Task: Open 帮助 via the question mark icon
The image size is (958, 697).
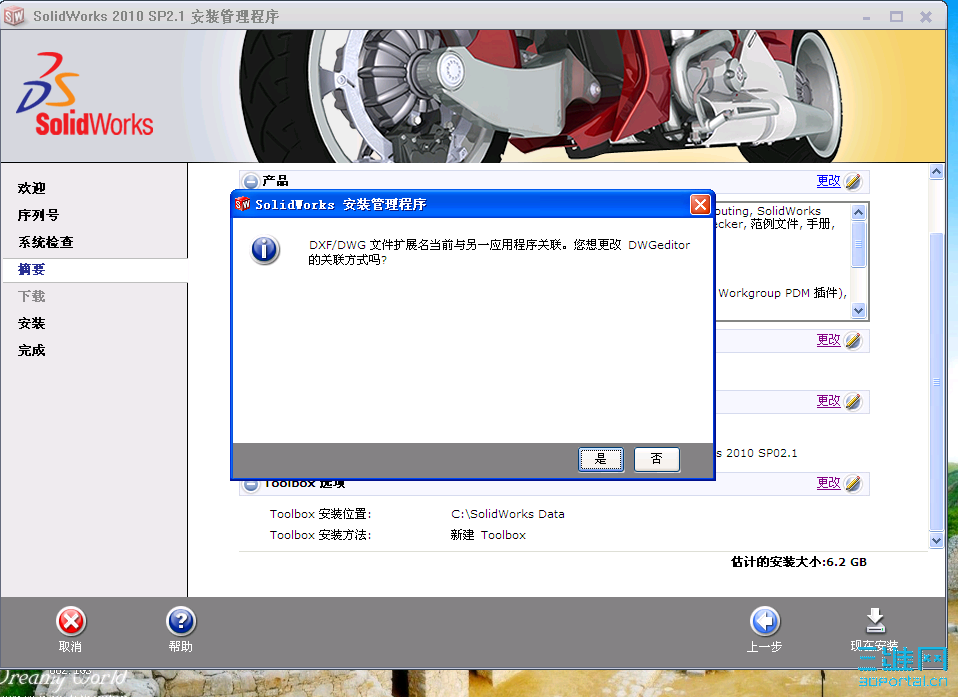Action: (x=181, y=622)
